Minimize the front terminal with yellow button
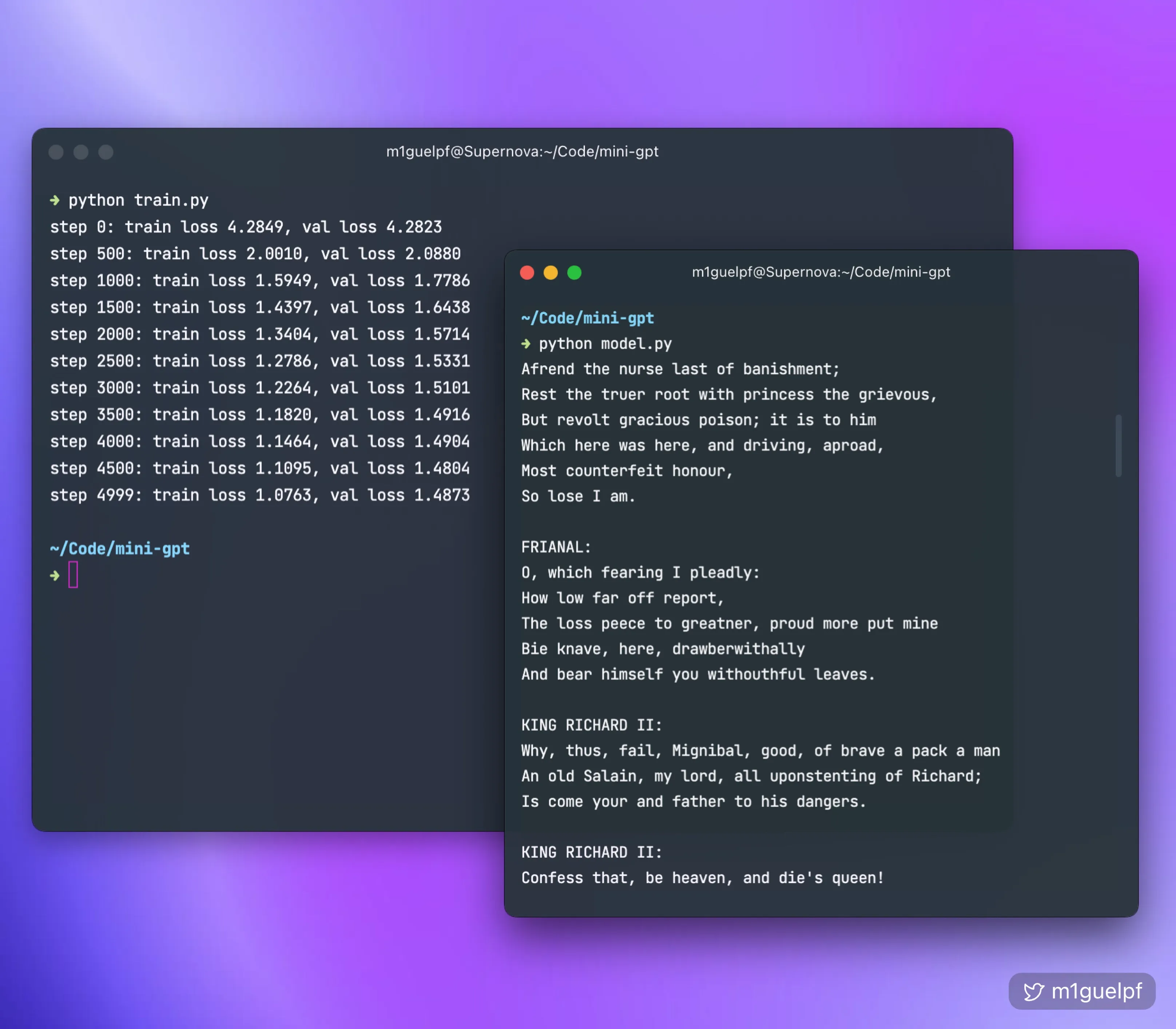Viewport: 1176px width, 1029px height. [x=550, y=273]
